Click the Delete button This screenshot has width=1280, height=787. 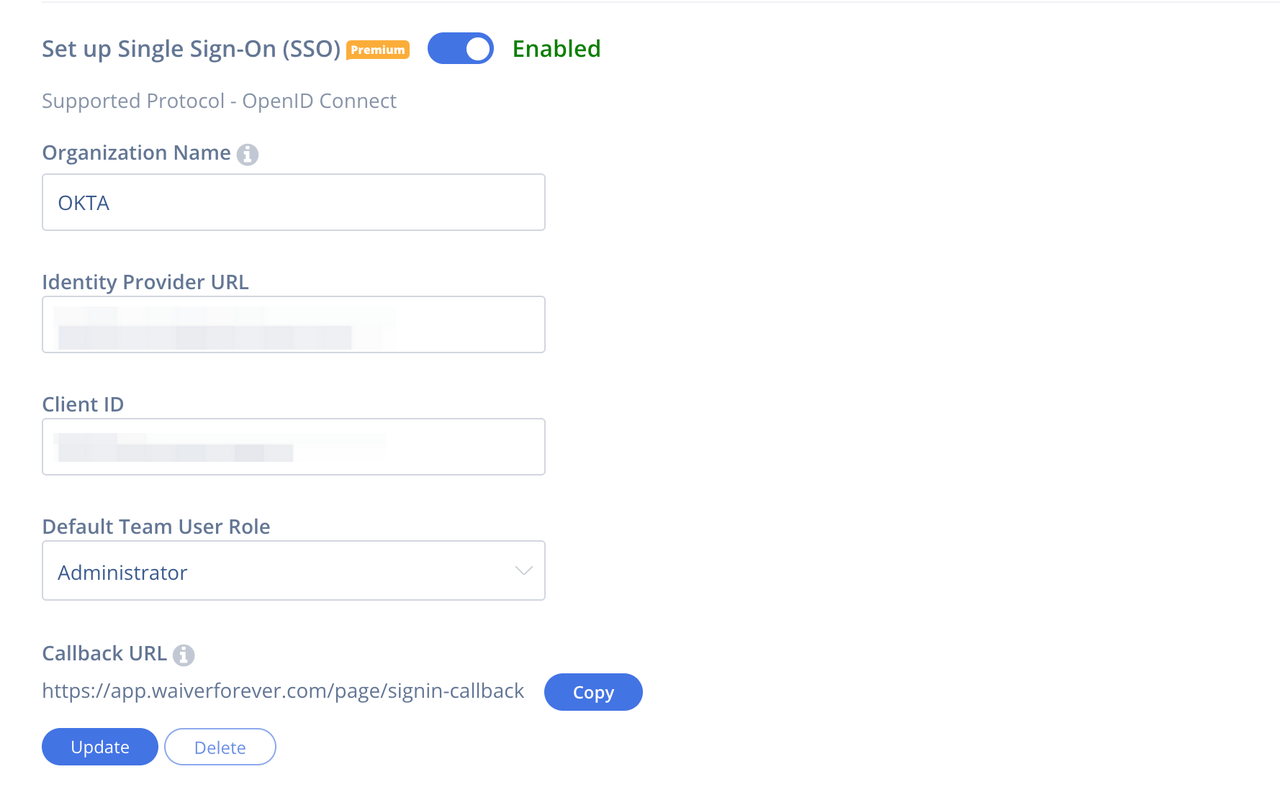[x=220, y=747]
